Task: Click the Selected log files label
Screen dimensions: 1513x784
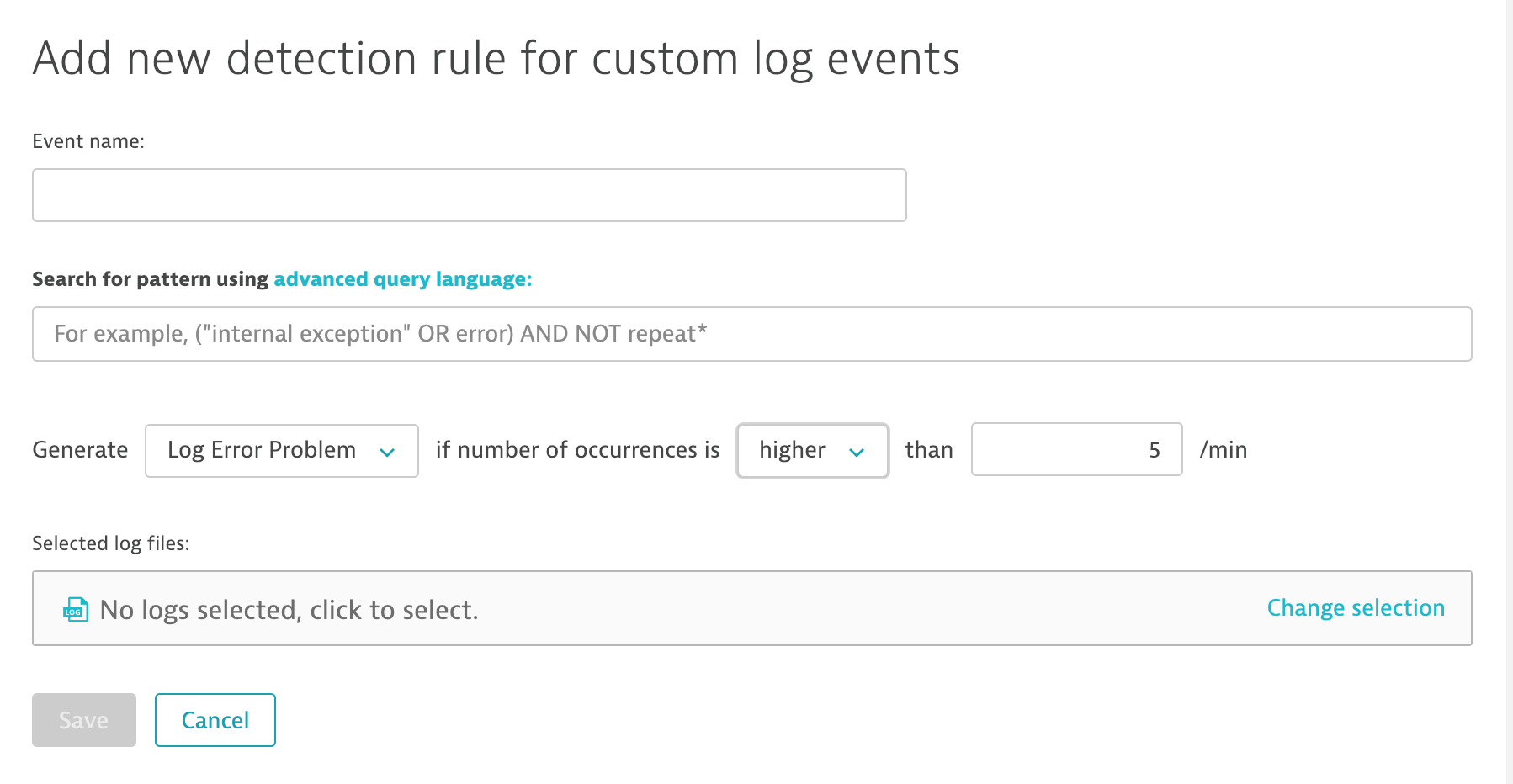Action: [x=110, y=543]
